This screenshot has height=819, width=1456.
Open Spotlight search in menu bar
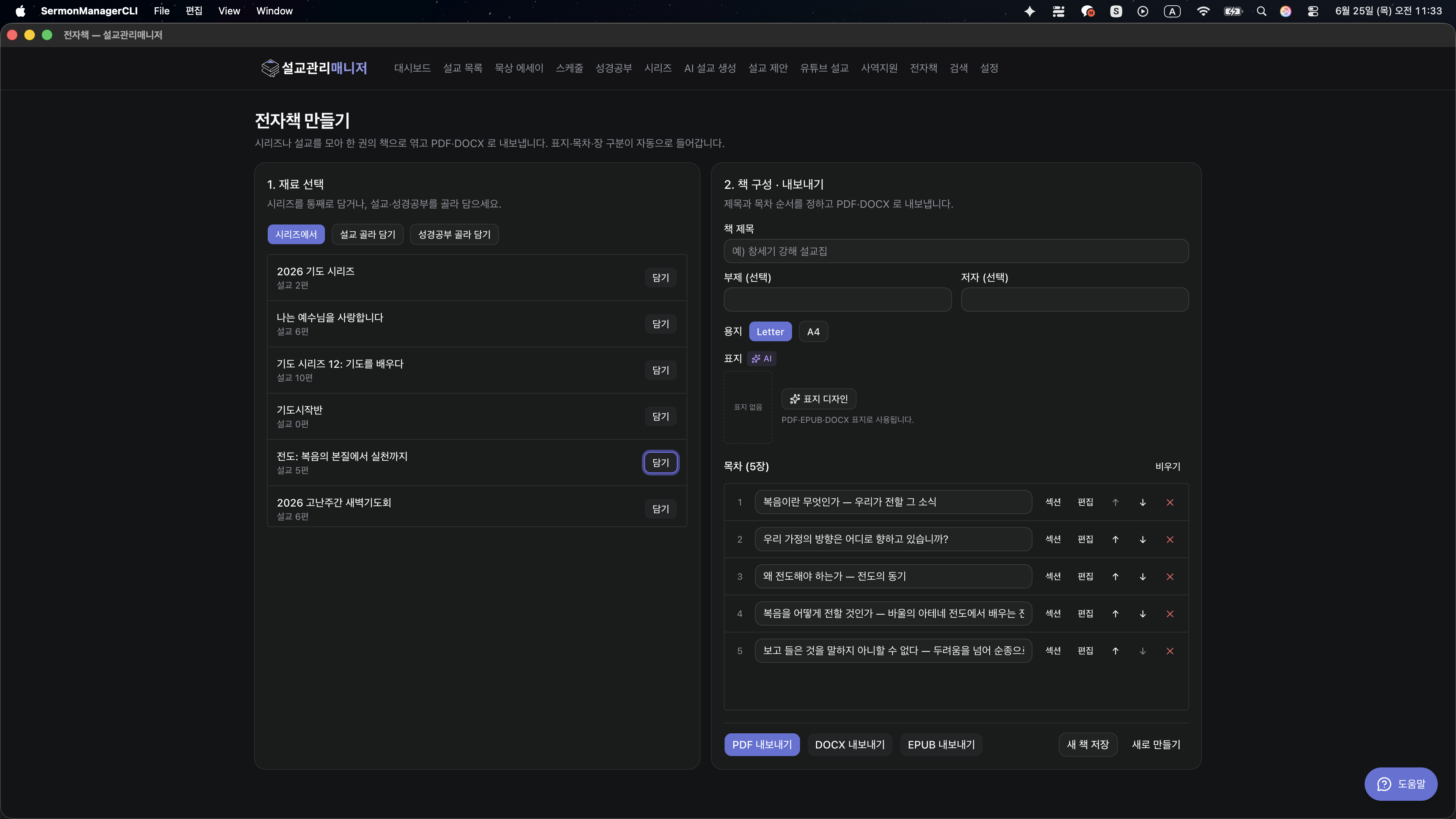[x=1261, y=11]
